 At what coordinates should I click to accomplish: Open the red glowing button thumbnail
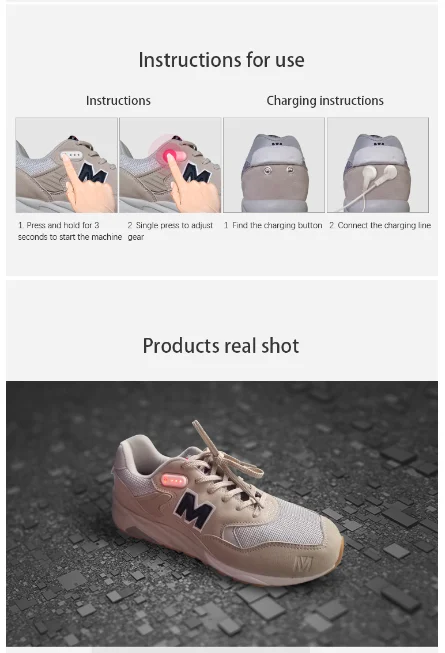(170, 165)
